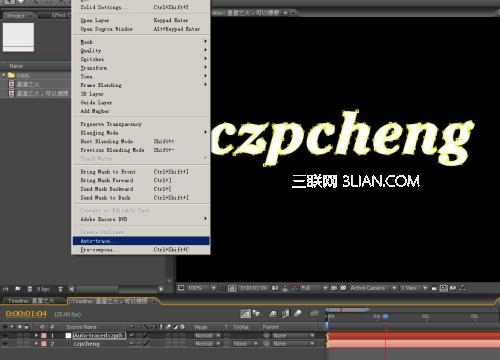500x360 pixels.
Task: Click layer 1 label color swatch
Action: [x=44, y=335]
